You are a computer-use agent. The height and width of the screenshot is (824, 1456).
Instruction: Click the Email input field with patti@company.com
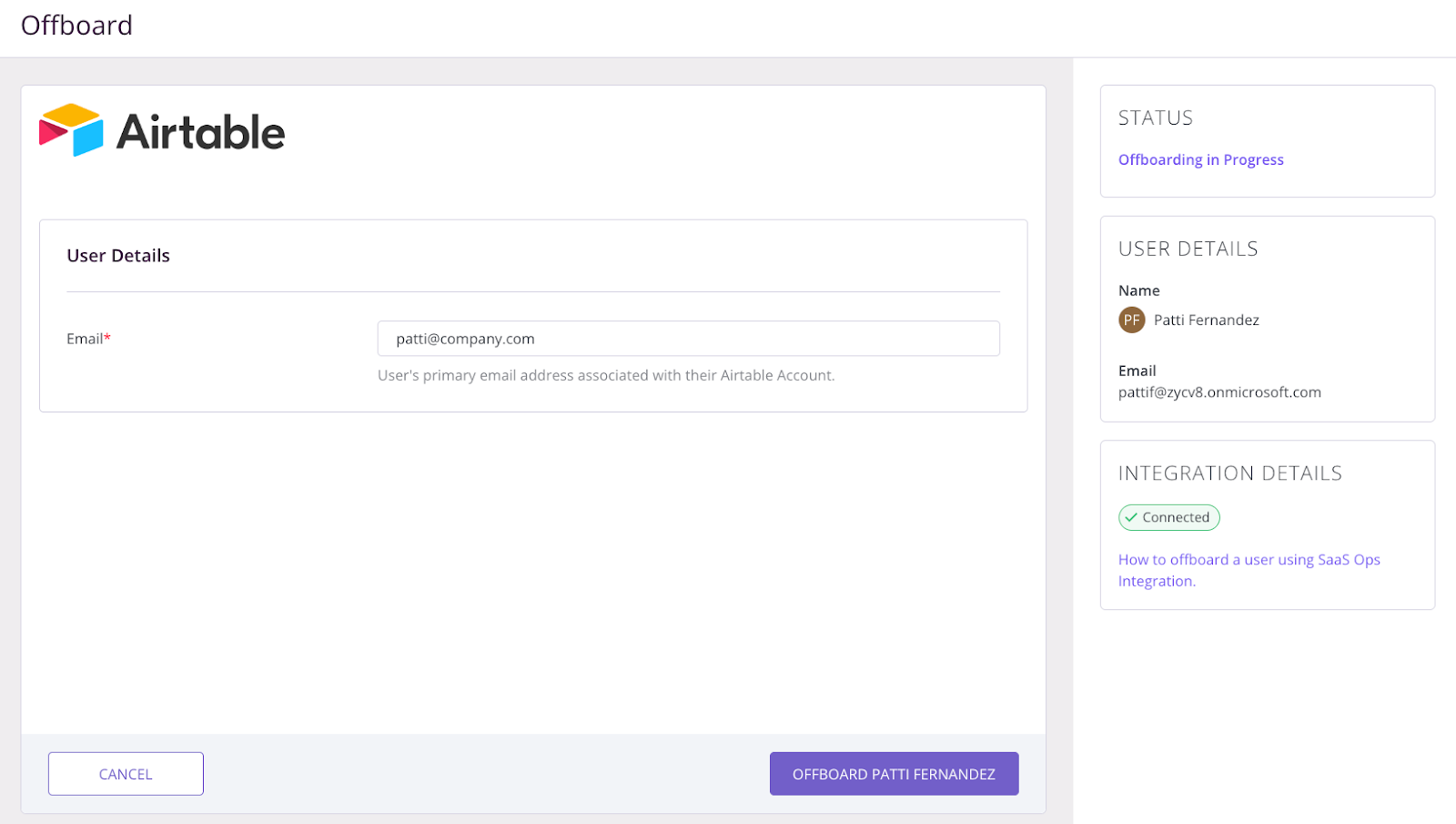(x=688, y=339)
